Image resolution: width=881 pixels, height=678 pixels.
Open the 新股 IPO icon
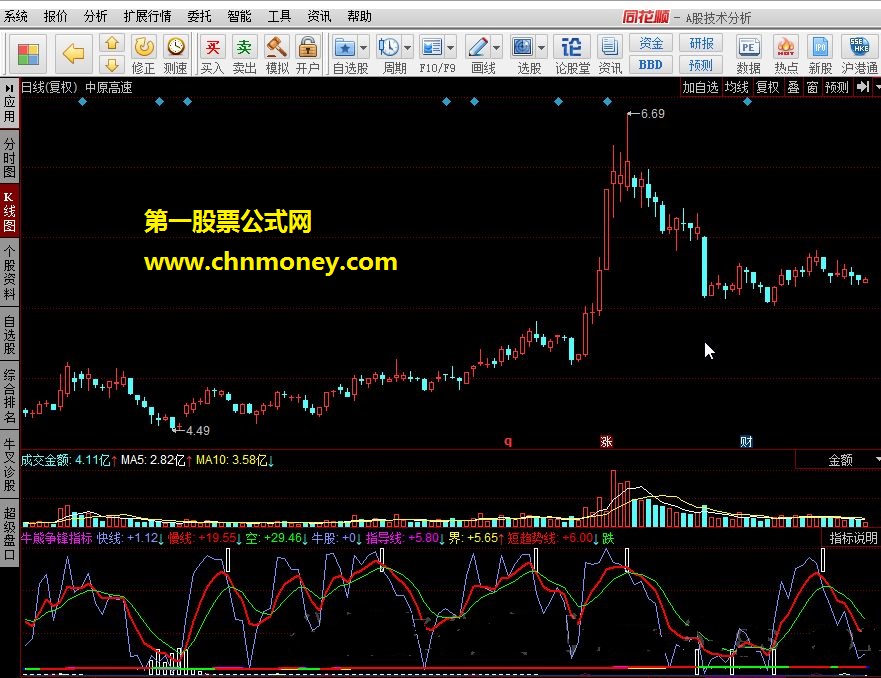[820, 47]
